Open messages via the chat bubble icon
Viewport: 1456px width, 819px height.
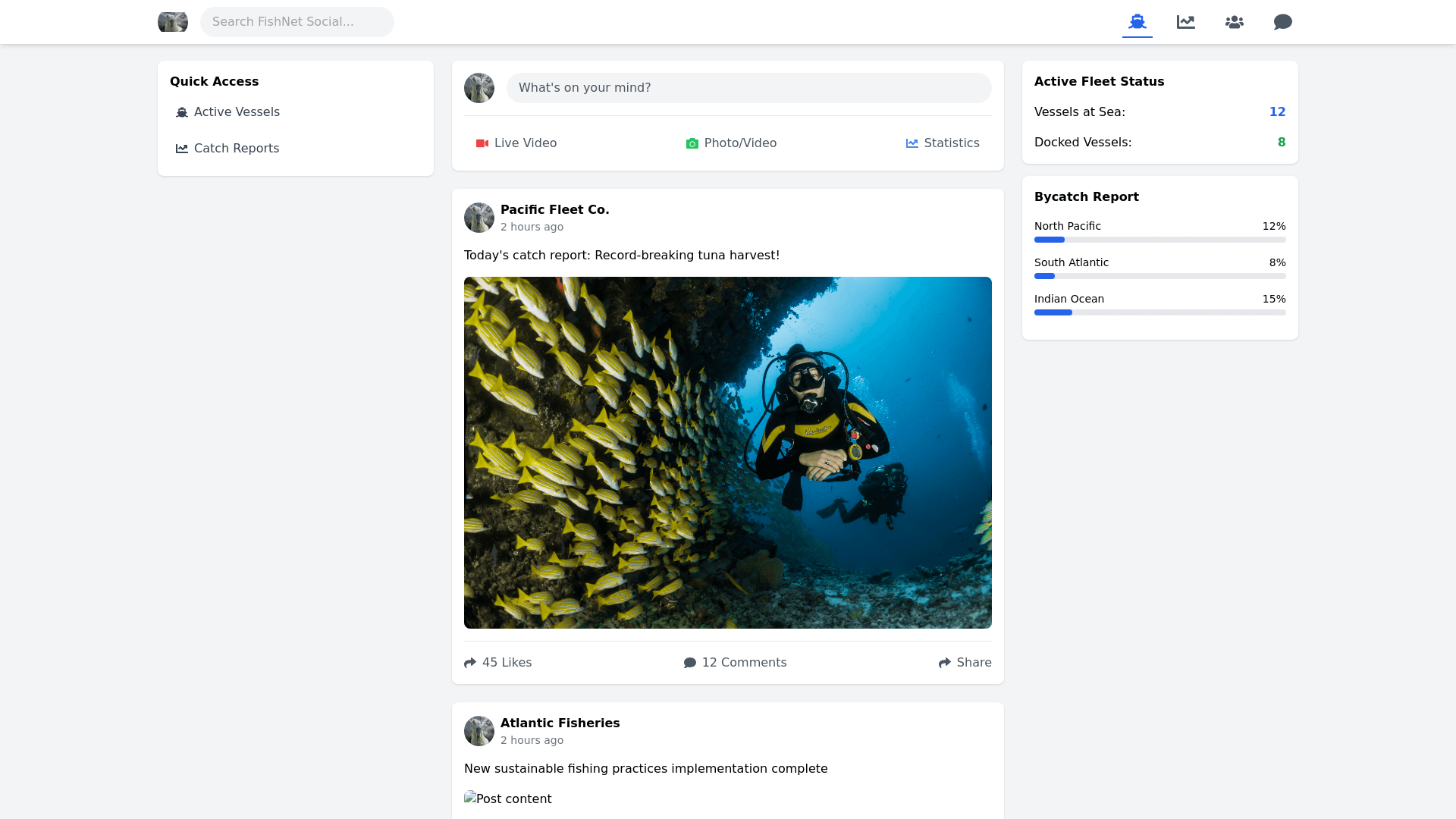click(1282, 22)
